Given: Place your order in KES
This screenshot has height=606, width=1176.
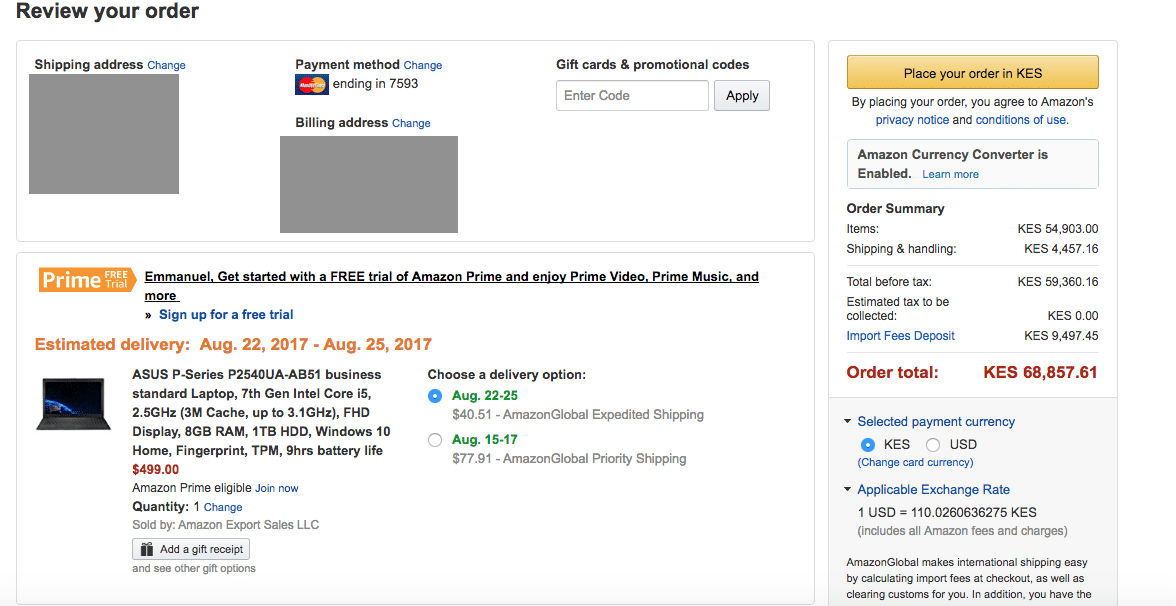Looking at the screenshot, I should pos(972,73).
